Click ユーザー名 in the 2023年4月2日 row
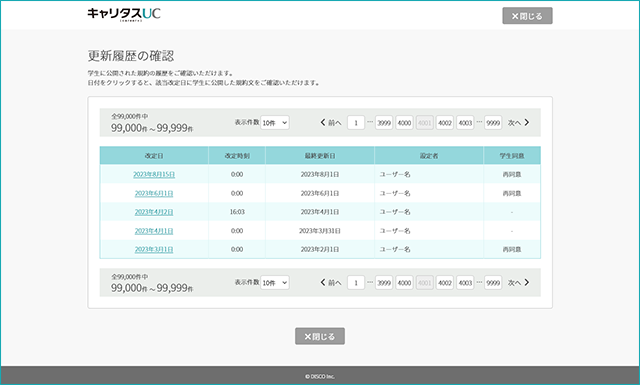Image resolution: width=640 pixels, height=385 pixels. (x=395, y=212)
